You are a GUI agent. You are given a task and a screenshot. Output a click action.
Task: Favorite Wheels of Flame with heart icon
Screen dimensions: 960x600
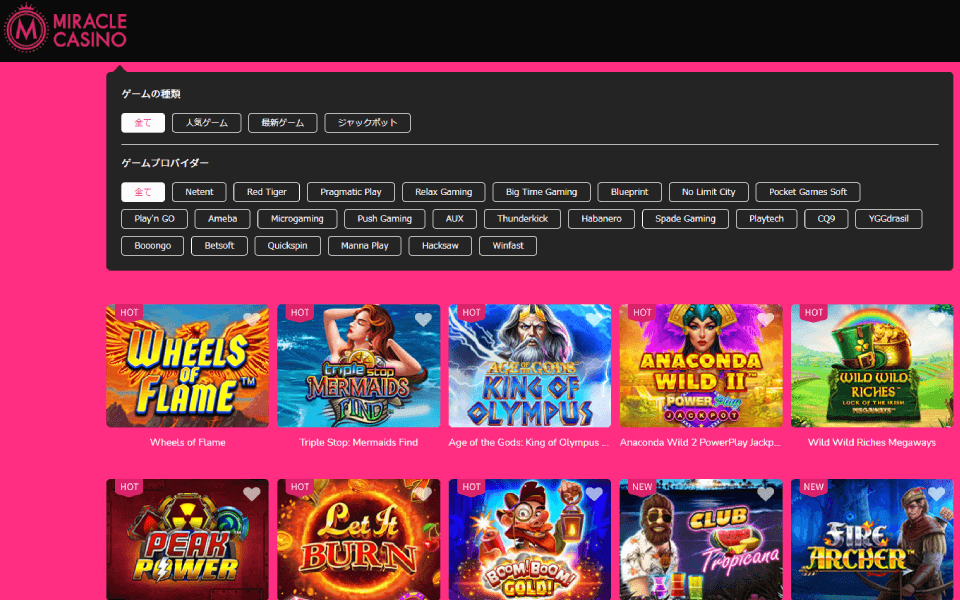[252, 319]
